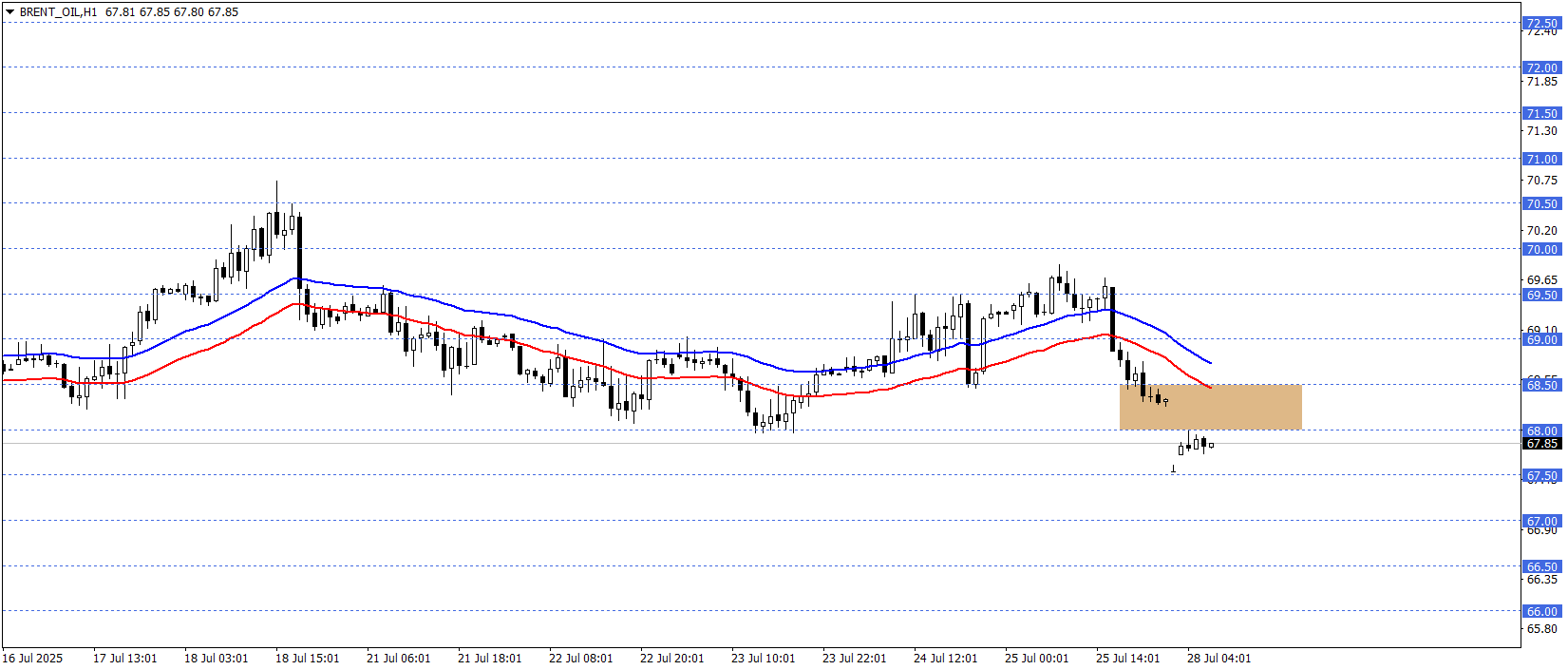The image size is (1568, 670).
Task: Click the BRENT_OIL,H1 chart title text
Action: click(58, 12)
